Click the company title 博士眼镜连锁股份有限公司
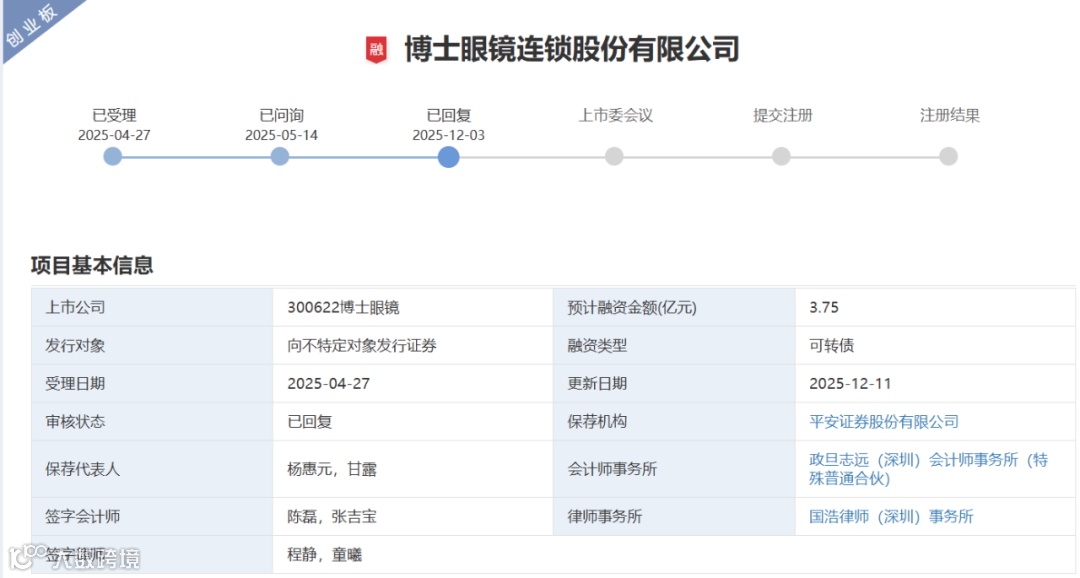1080x578 pixels. 572,50
